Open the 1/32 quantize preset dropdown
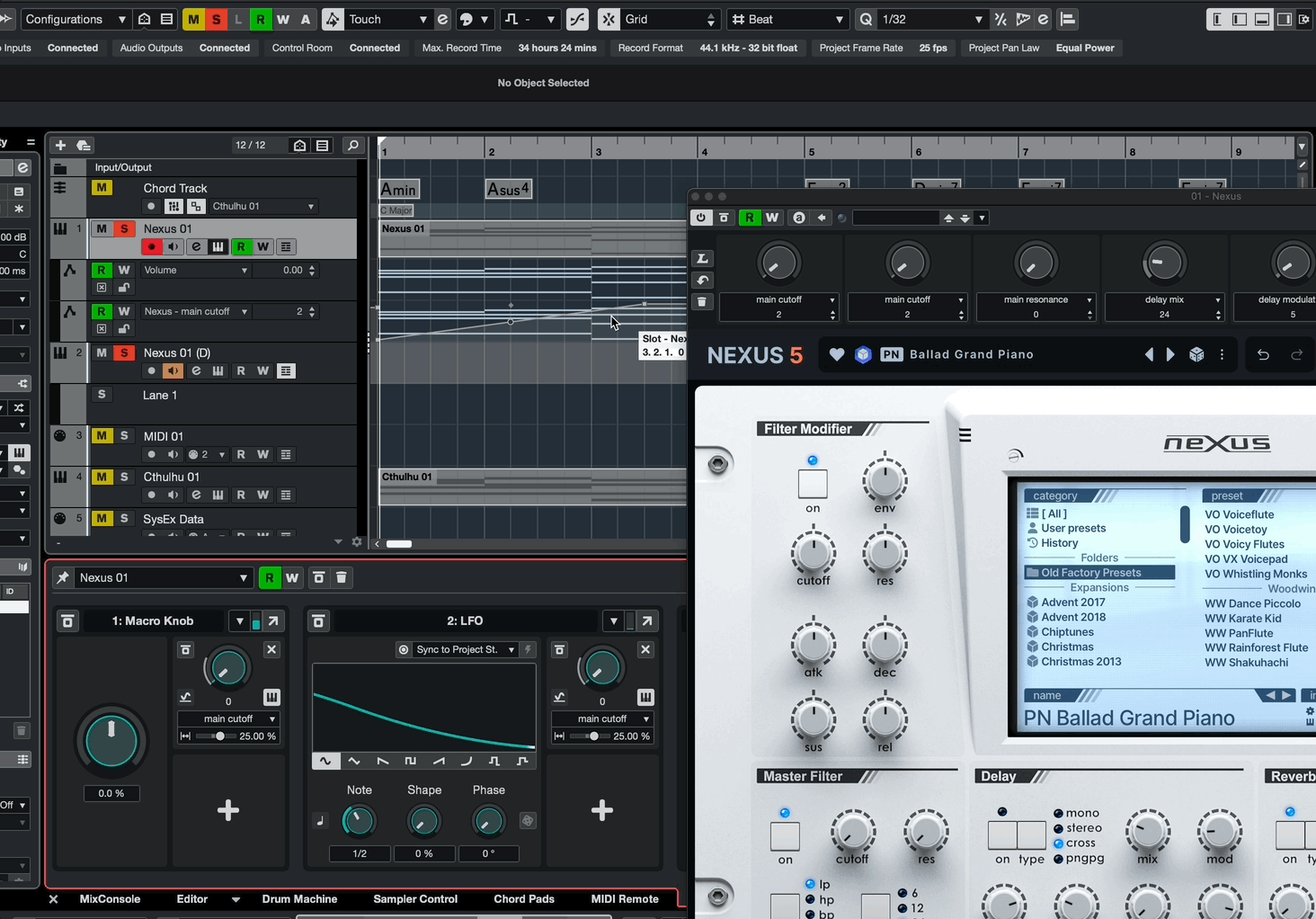 (x=932, y=19)
